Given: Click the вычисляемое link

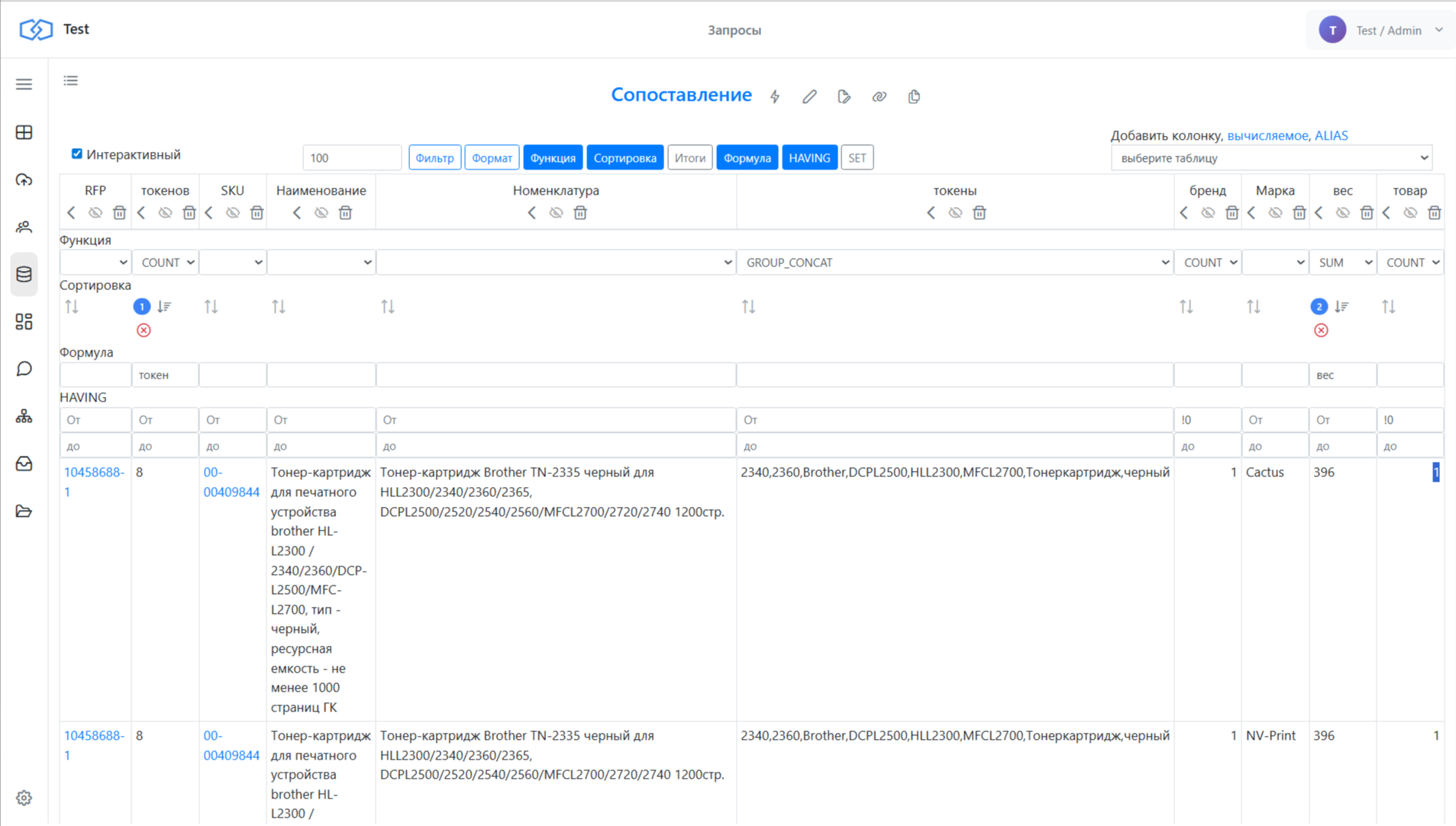Looking at the screenshot, I should tap(1267, 136).
